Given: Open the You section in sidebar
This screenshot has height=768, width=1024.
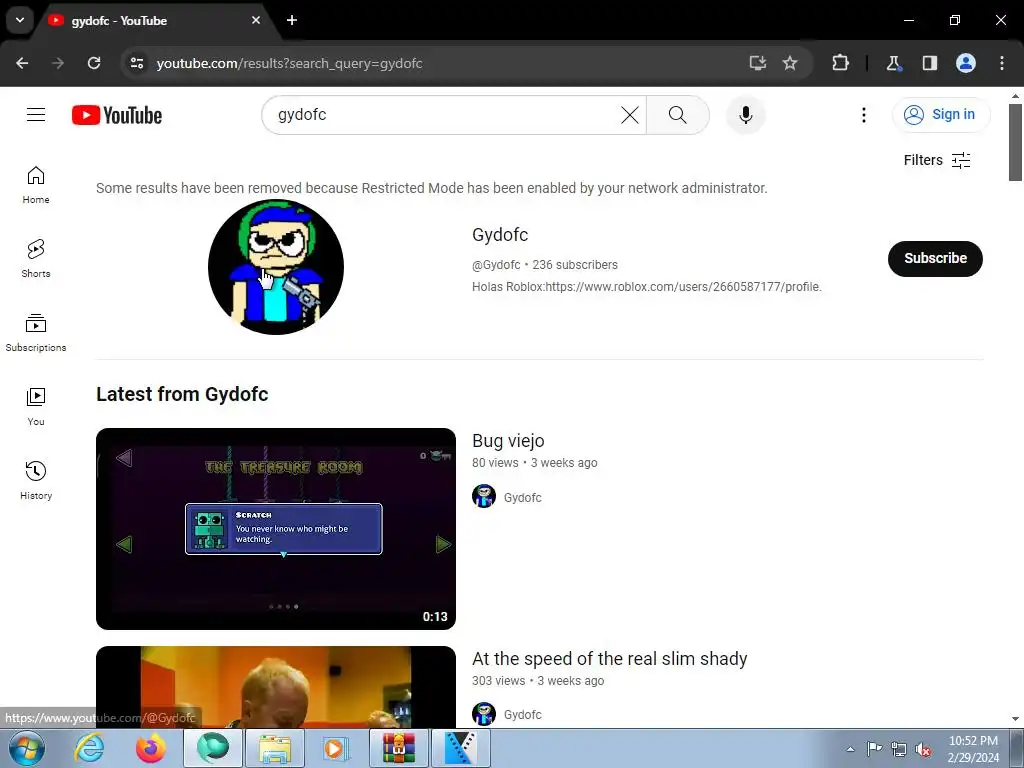Looking at the screenshot, I should pyautogui.click(x=36, y=407).
